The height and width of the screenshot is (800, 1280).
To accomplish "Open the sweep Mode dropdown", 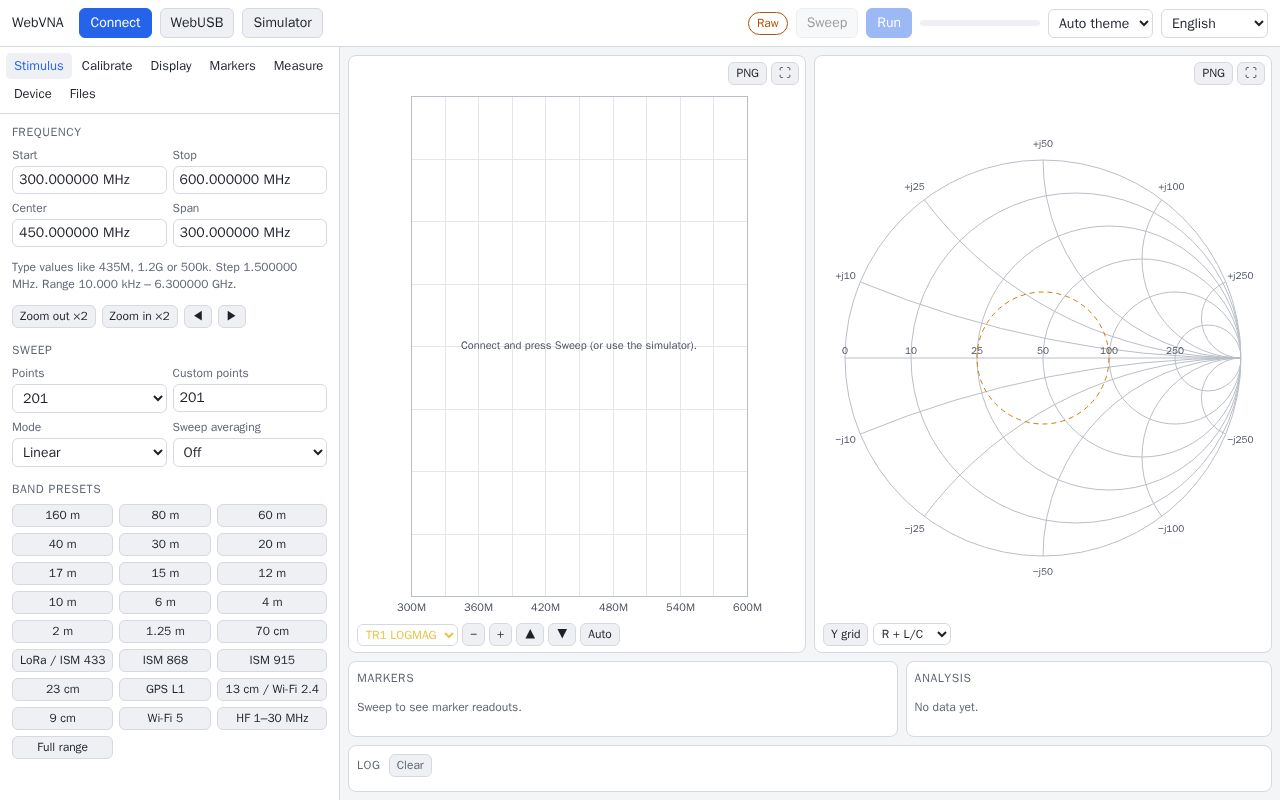I will click(89, 452).
